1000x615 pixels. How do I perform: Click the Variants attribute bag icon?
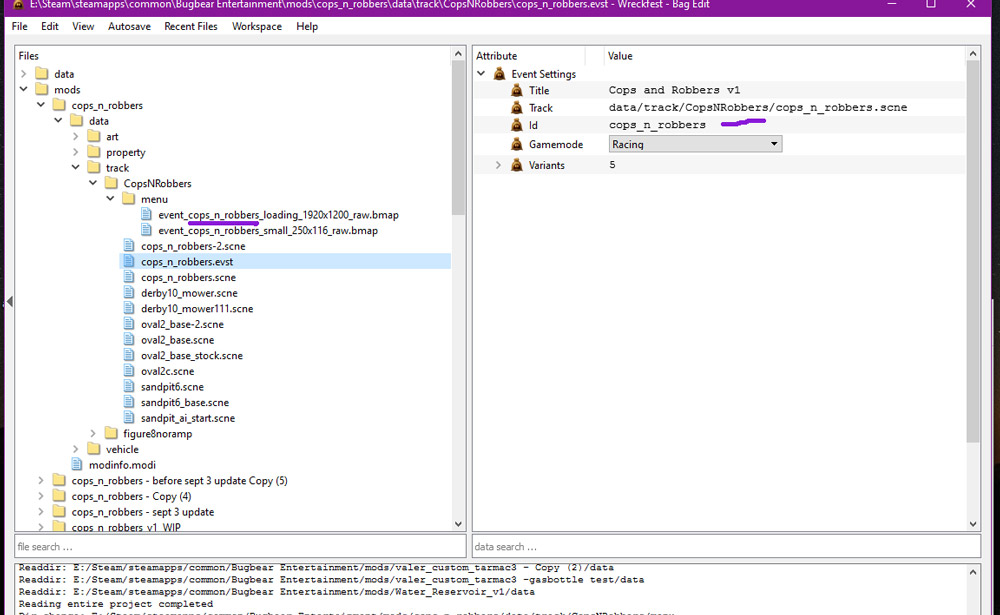[x=517, y=165]
